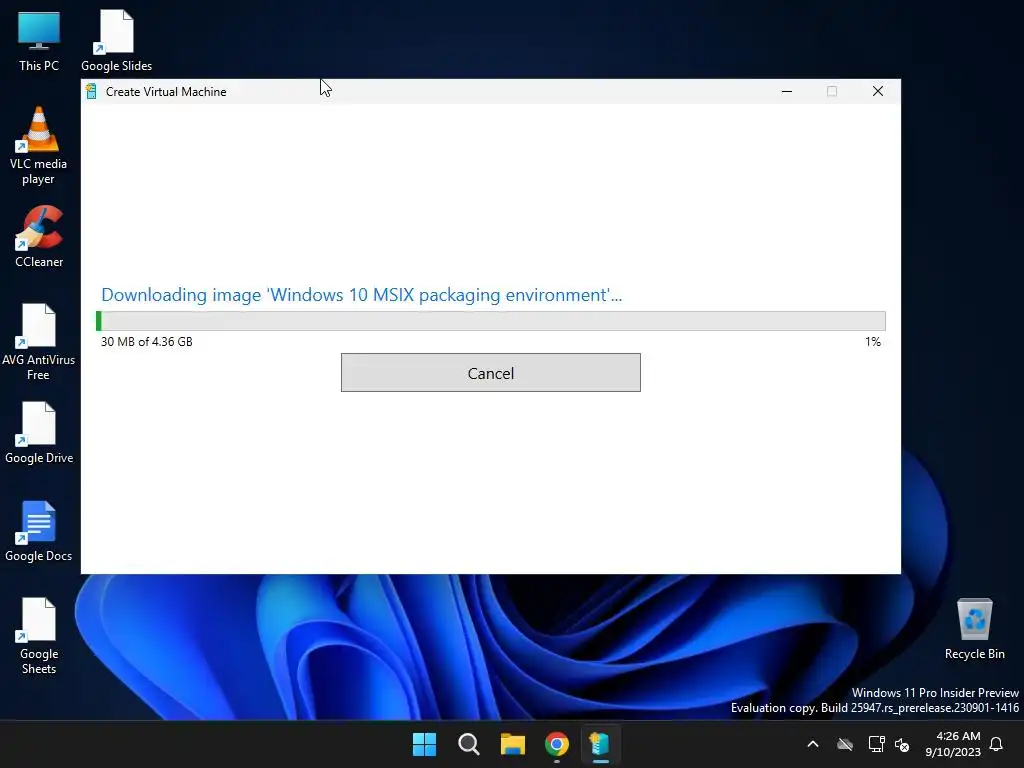Click the Create Virtual Machine title icon
Image resolution: width=1024 pixels, height=768 pixels.
coord(92,91)
